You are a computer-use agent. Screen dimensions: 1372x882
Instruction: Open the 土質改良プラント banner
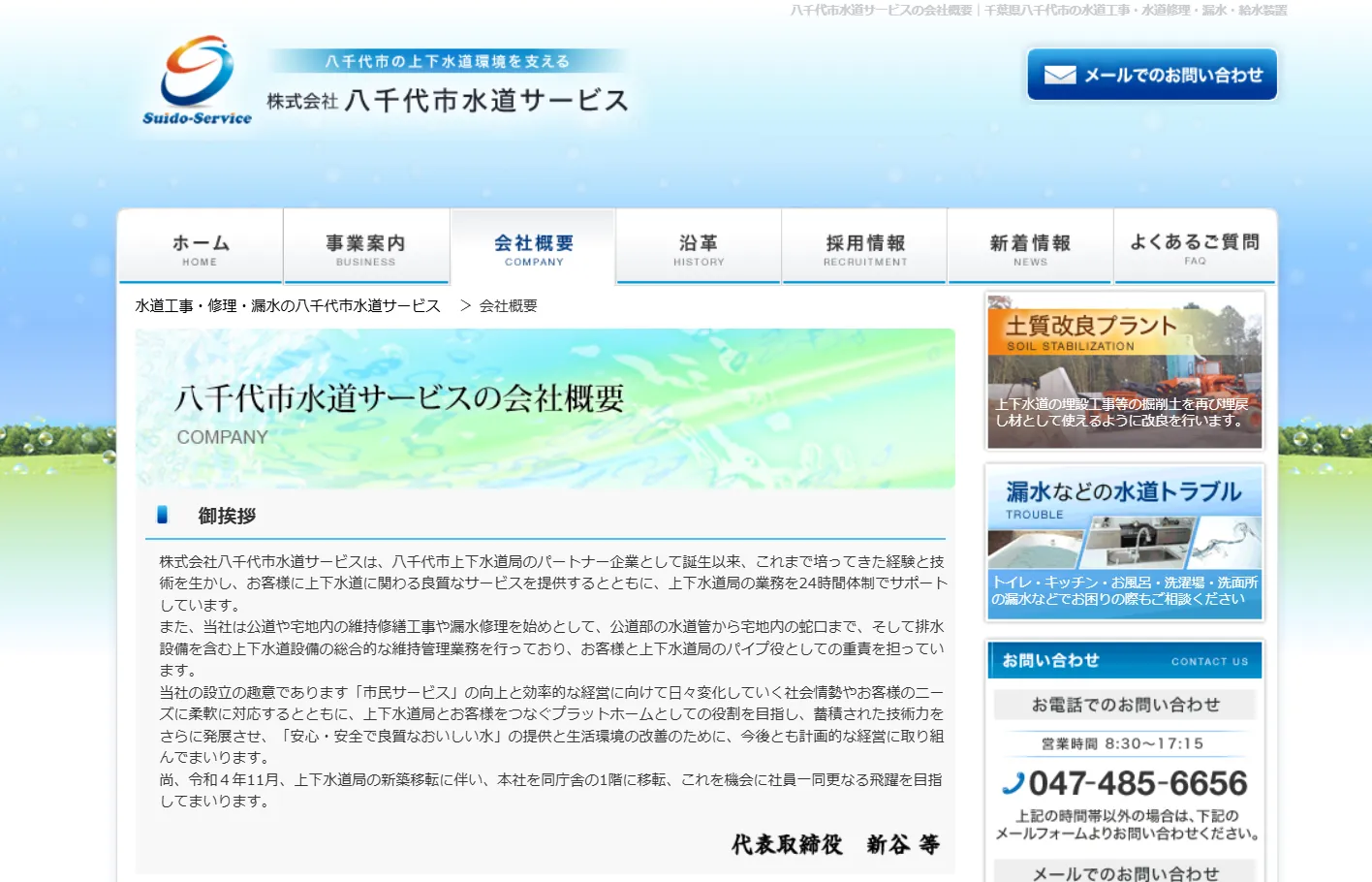1124,371
